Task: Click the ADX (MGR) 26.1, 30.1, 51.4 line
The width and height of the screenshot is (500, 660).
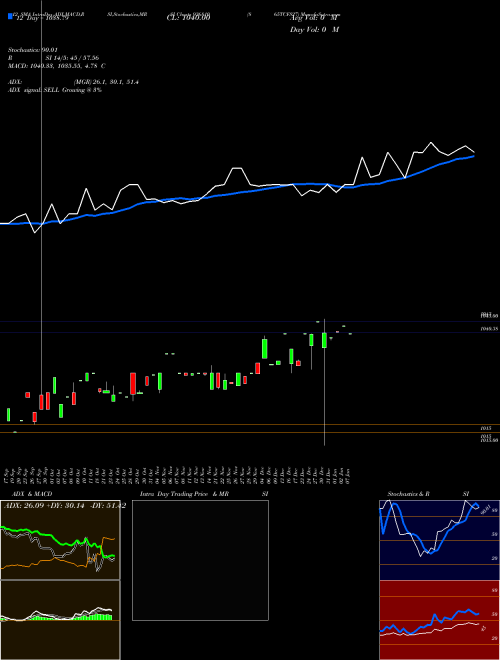Action: tap(73, 82)
